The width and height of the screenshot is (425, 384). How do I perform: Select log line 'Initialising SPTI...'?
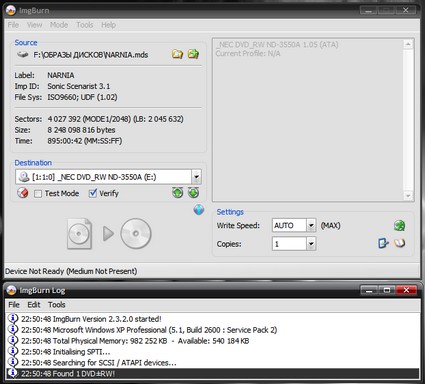coord(66,352)
